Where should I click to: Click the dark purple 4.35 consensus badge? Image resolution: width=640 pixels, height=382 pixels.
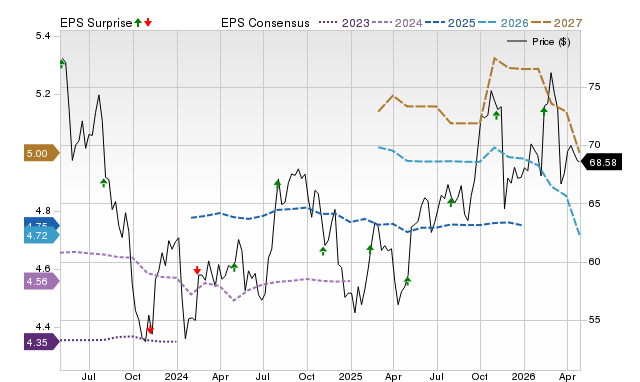pyautogui.click(x=42, y=342)
